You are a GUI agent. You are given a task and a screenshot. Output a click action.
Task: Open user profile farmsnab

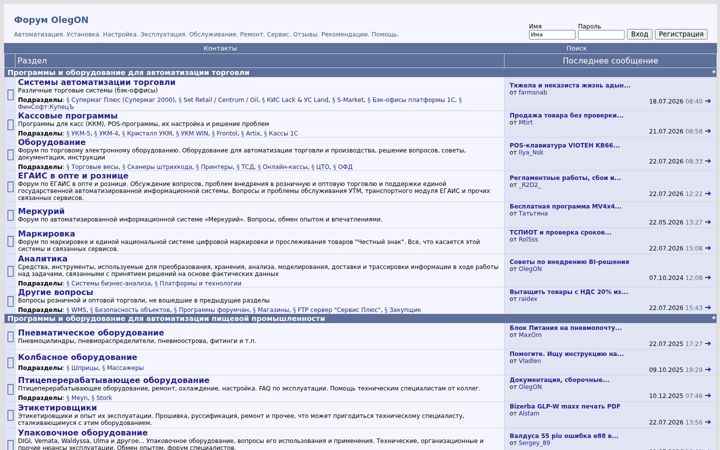click(x=533, y=92)
